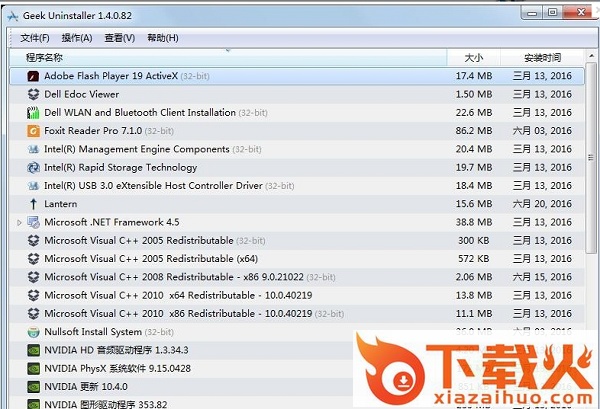Open the 帮助(H) menu
600x409 pixels.
click(x=163, y=38)
